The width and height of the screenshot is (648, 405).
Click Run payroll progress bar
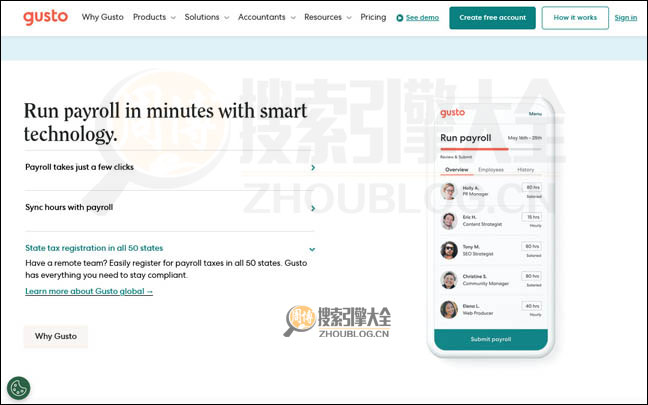click(491, 149)
